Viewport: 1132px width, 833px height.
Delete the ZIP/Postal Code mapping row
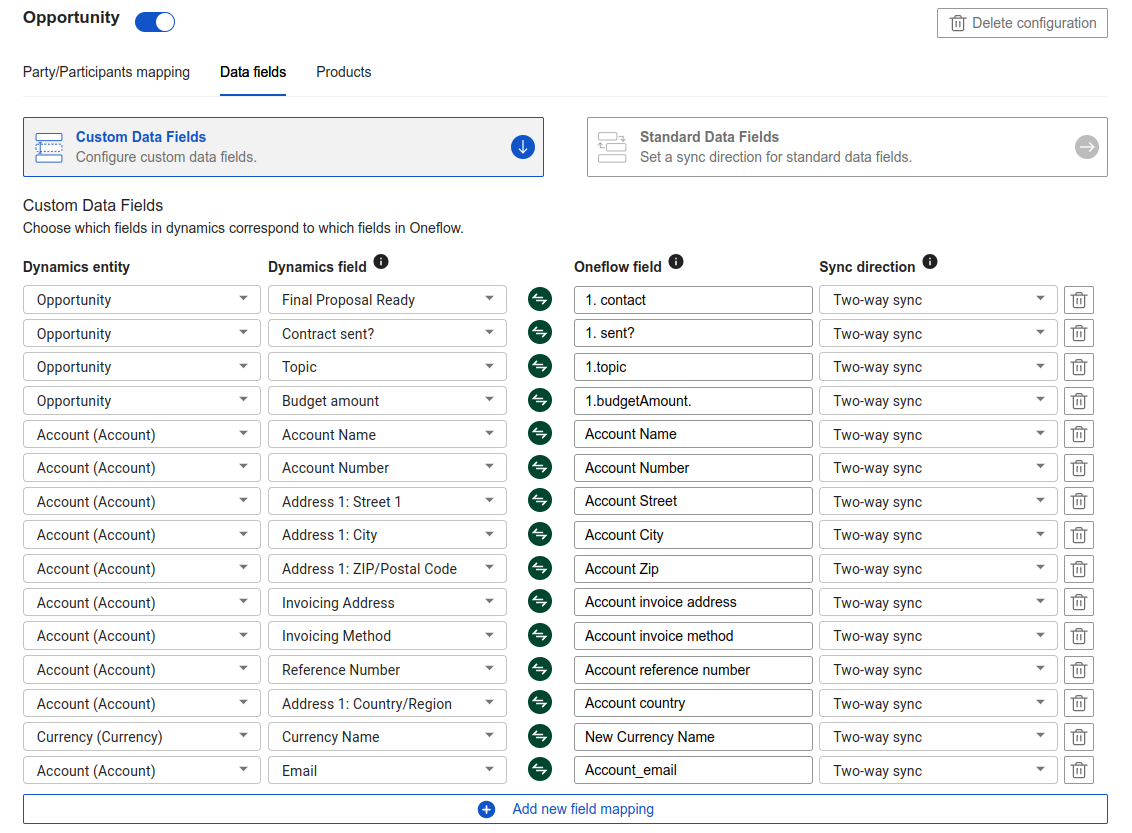tap(1079, 569)
